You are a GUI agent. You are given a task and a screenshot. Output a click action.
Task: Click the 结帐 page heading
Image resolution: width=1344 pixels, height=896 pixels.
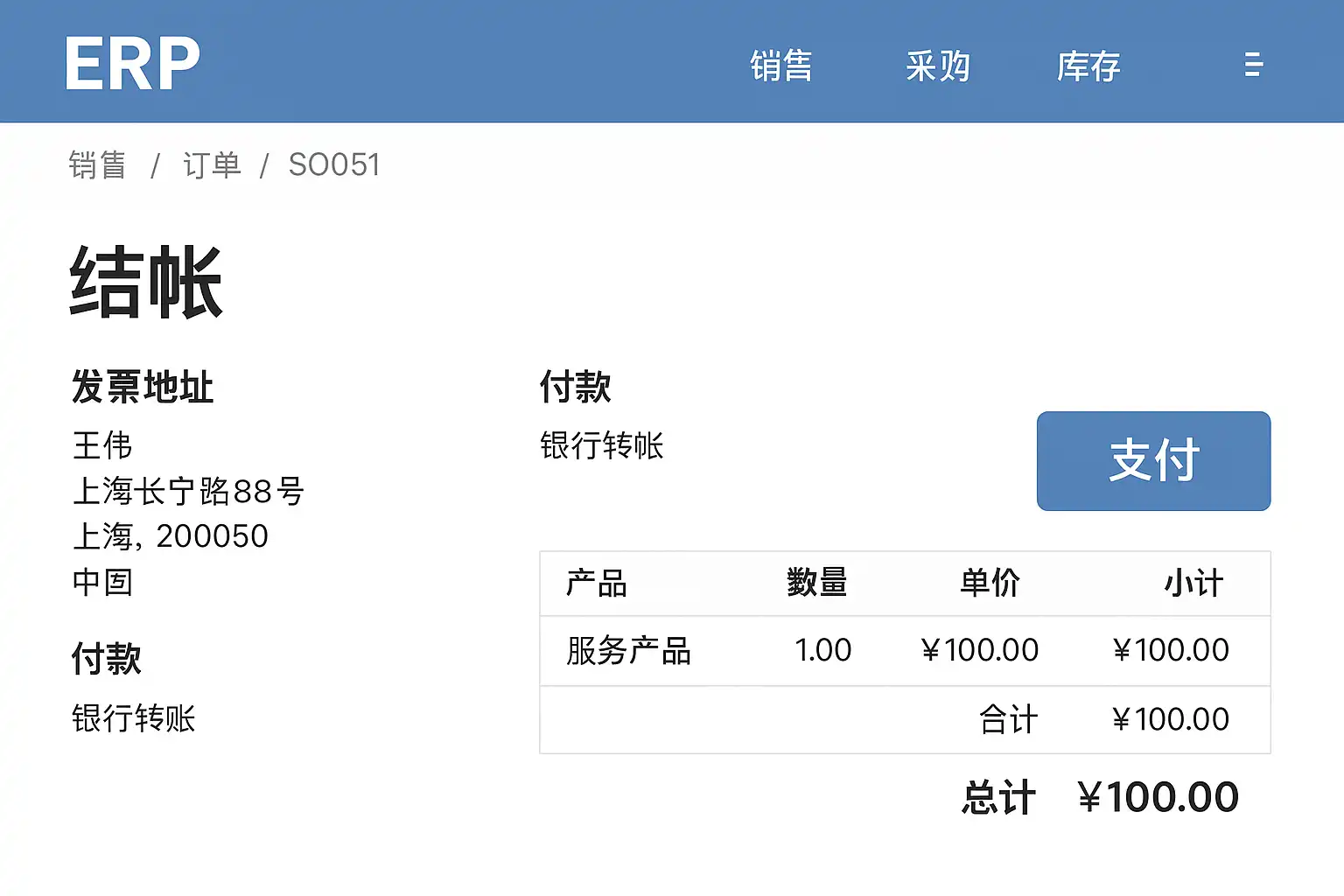tap(146, 283)
